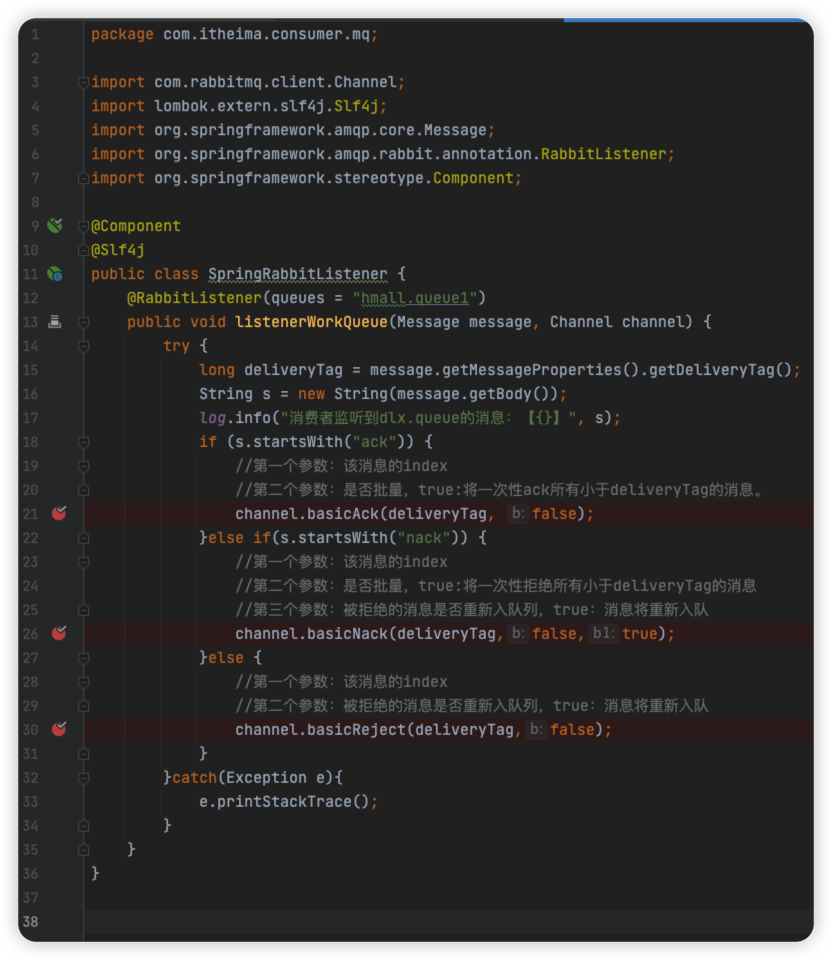
Task: Click the red breakpoint icon on the basicReject line
Action: pos(59,729)
